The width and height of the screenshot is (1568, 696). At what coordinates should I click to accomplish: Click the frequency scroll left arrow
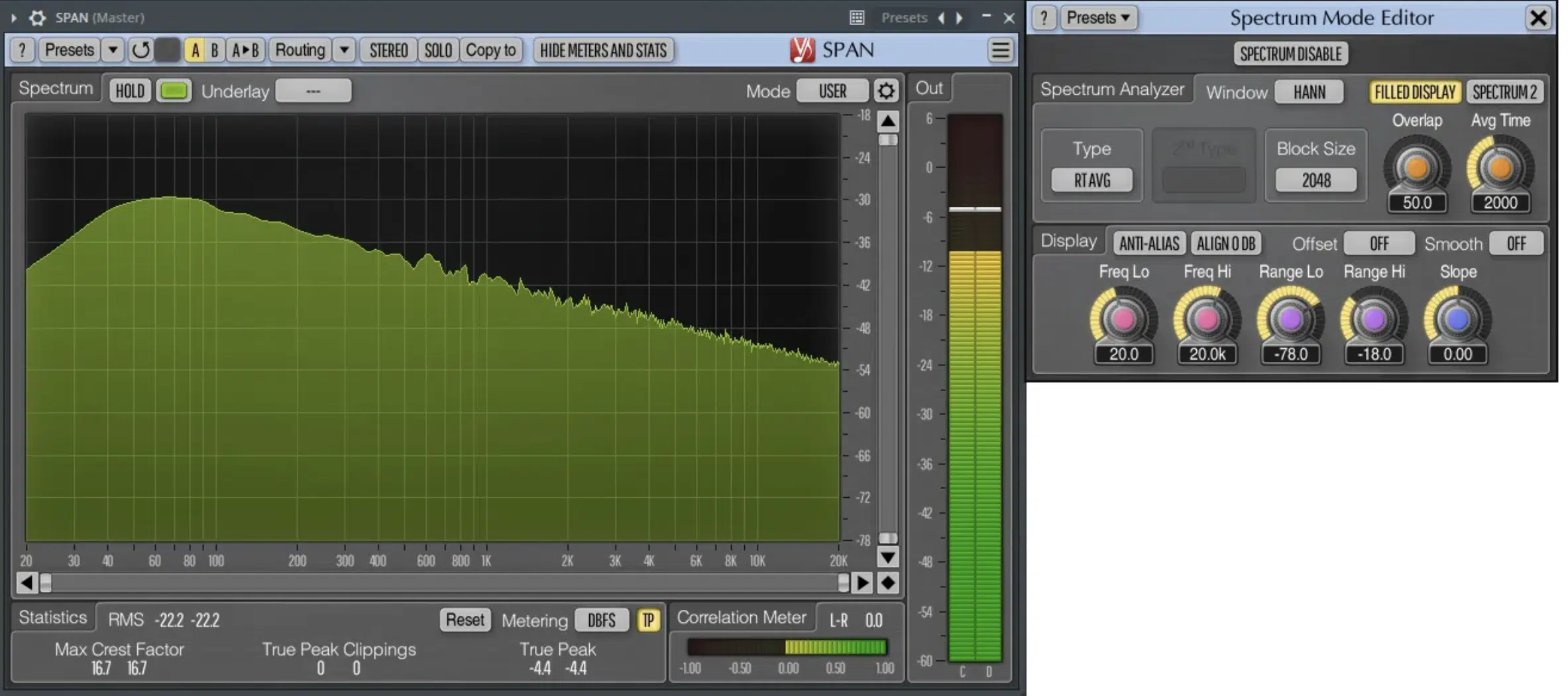click(26, 583)
